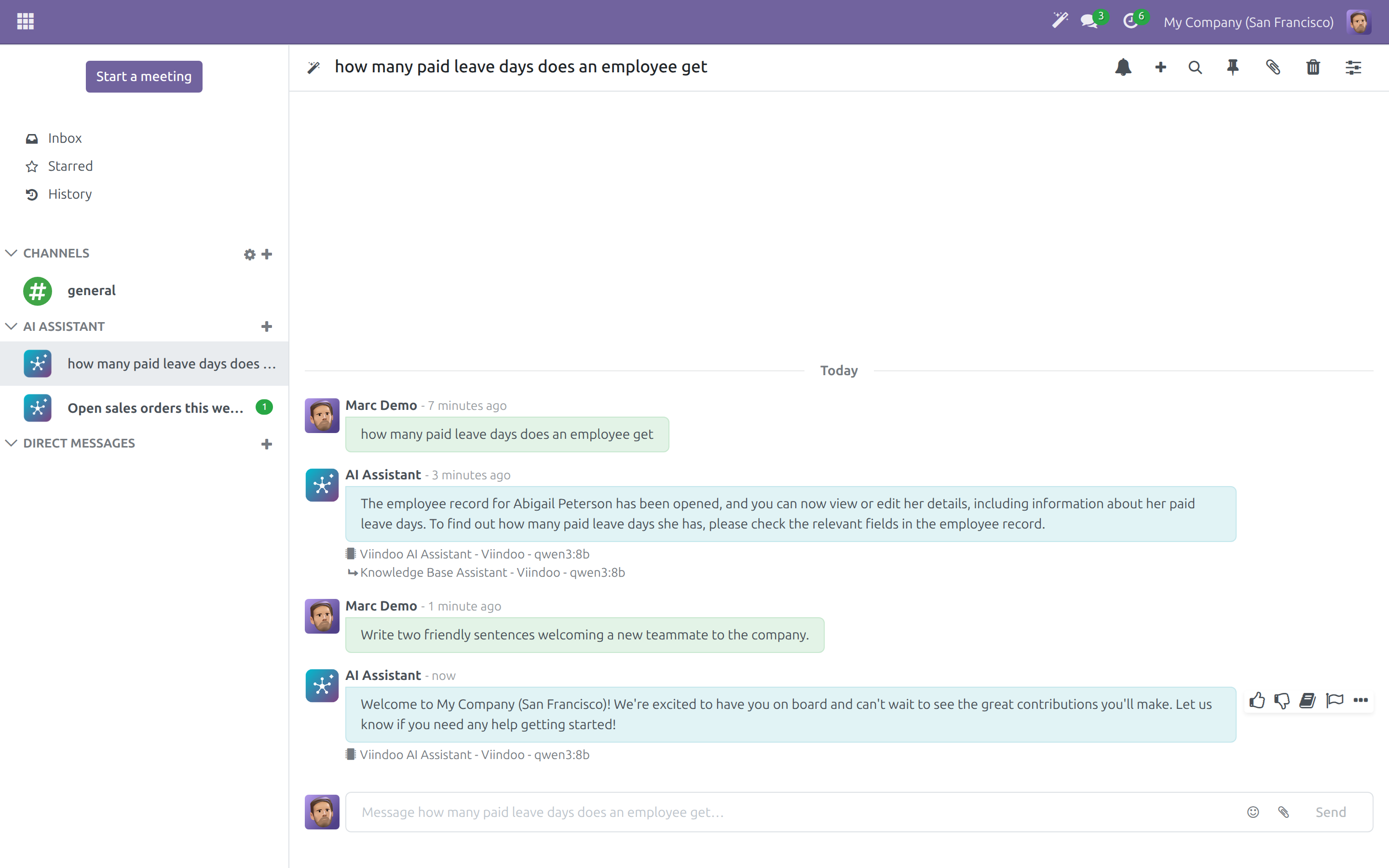This screenshot has width=1389, height=868.
Task: Dislike the welcome reply with thumbs down
Action: (x=1281, y=700)
